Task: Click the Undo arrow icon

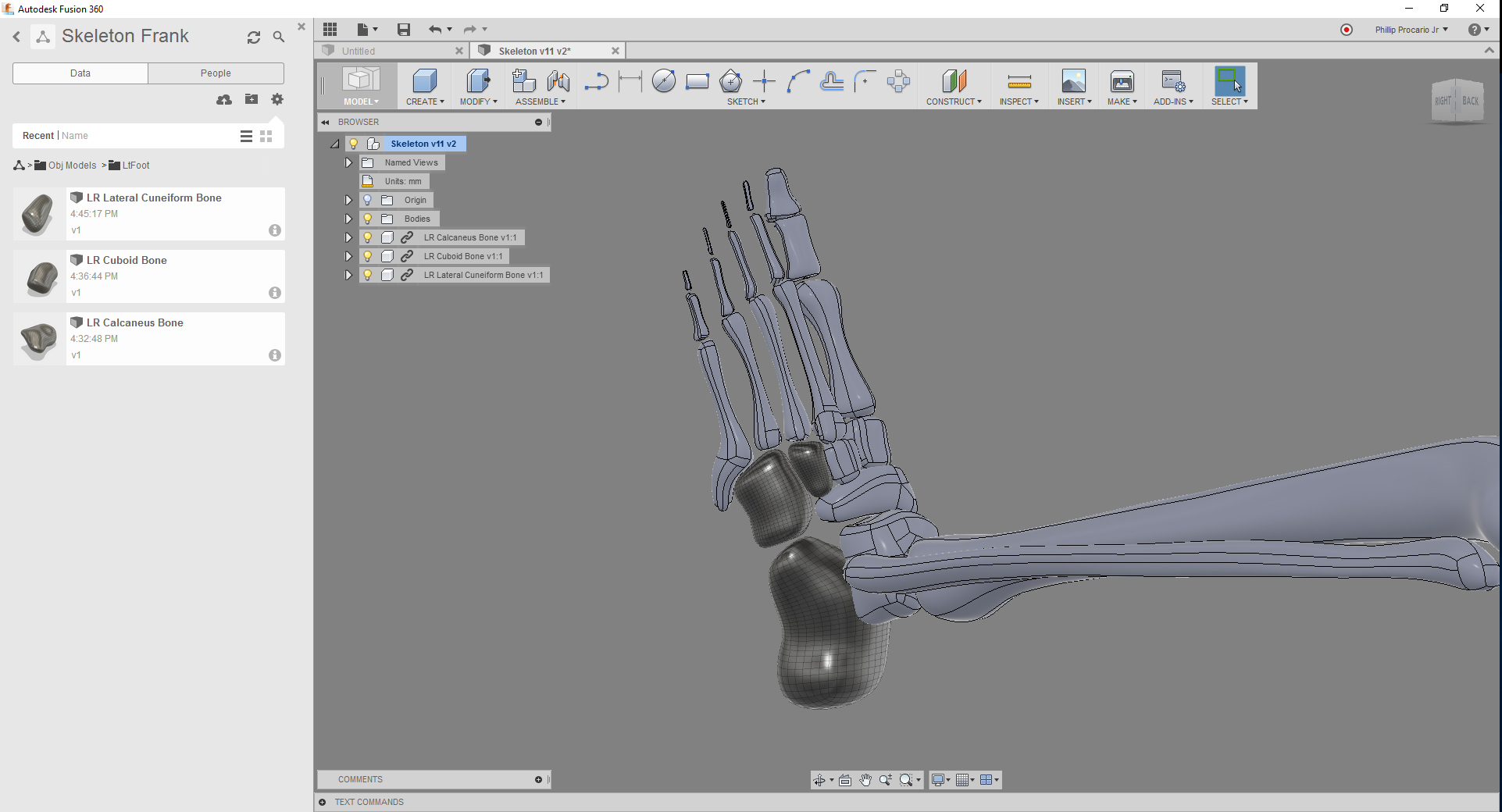Action: point(434,30)
